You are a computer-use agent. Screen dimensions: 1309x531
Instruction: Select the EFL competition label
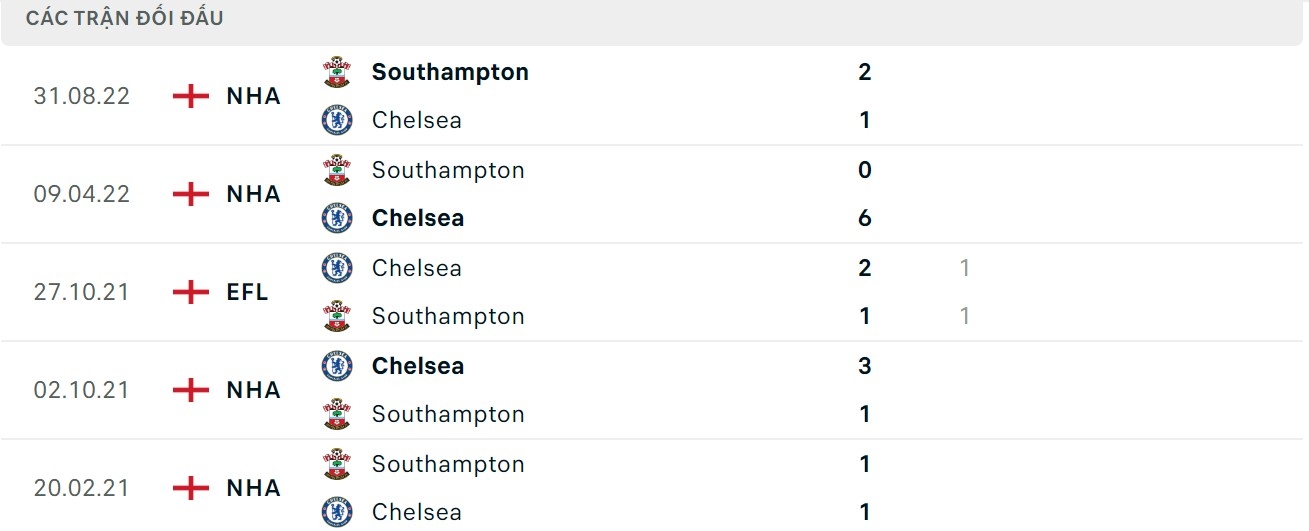[x=247, y=292]
